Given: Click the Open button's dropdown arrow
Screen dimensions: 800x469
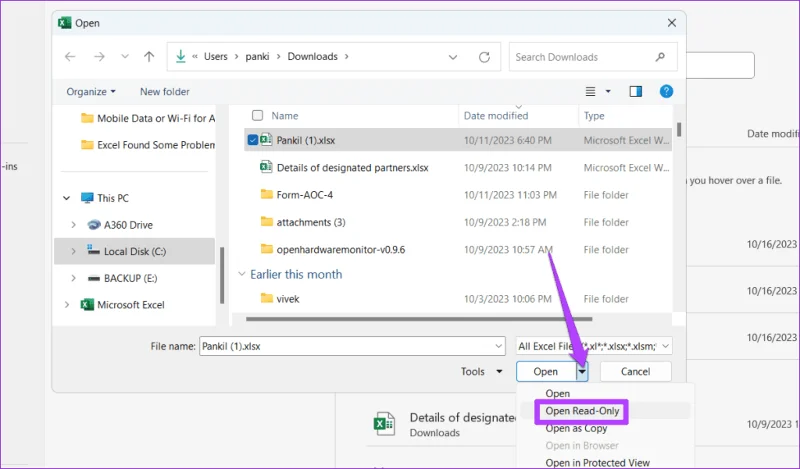Looking at the screenshot, I should (582, 372).
